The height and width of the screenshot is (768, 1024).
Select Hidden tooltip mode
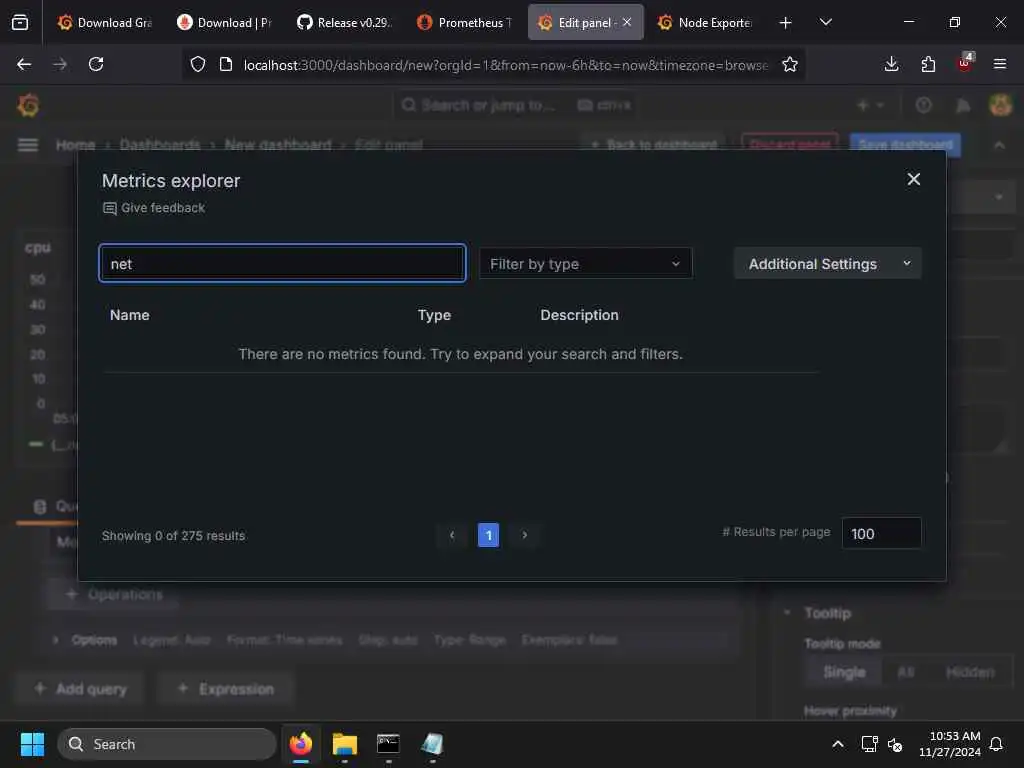(970, 672)
